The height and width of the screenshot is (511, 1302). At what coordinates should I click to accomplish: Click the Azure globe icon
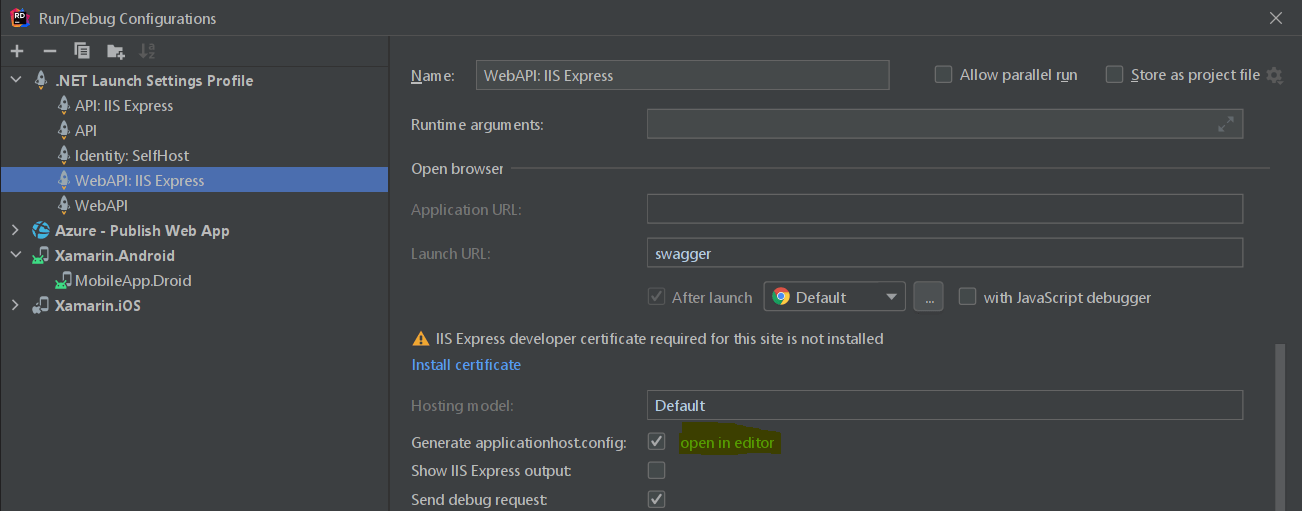41,230
